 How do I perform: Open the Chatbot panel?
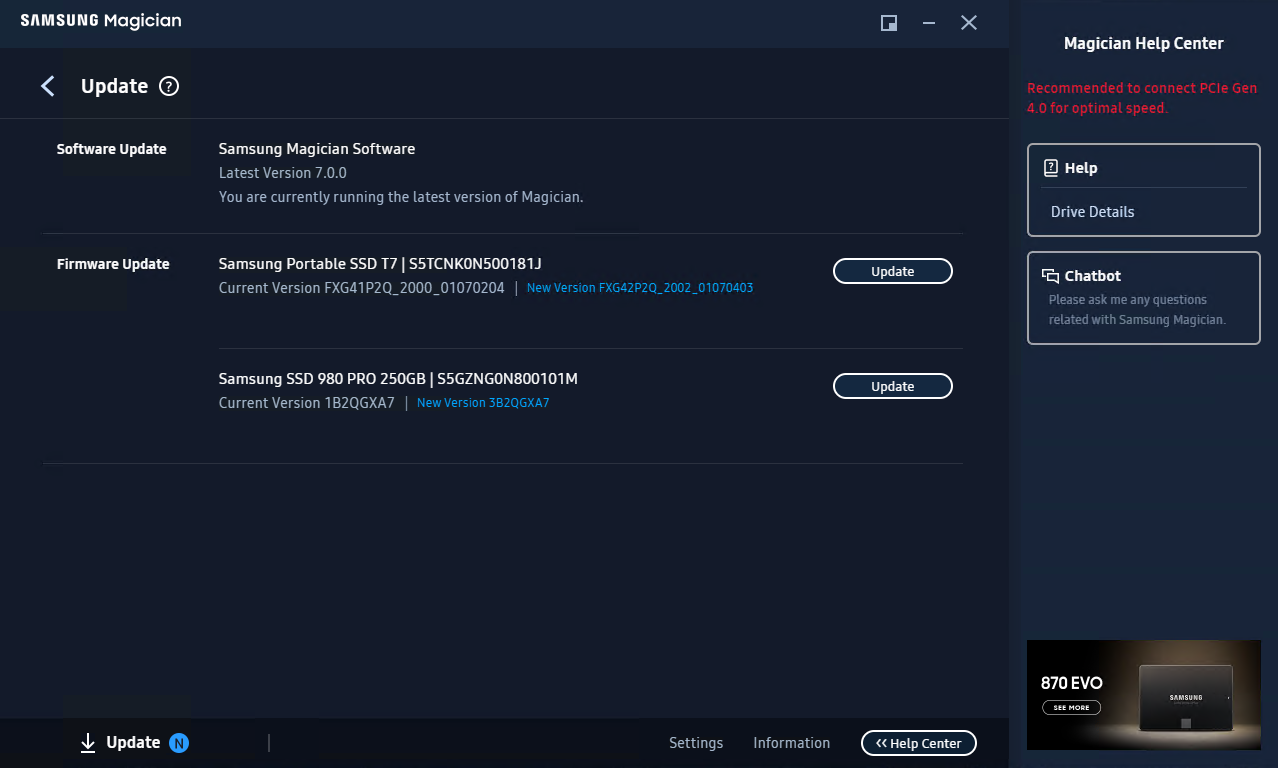coord(1144,298)
